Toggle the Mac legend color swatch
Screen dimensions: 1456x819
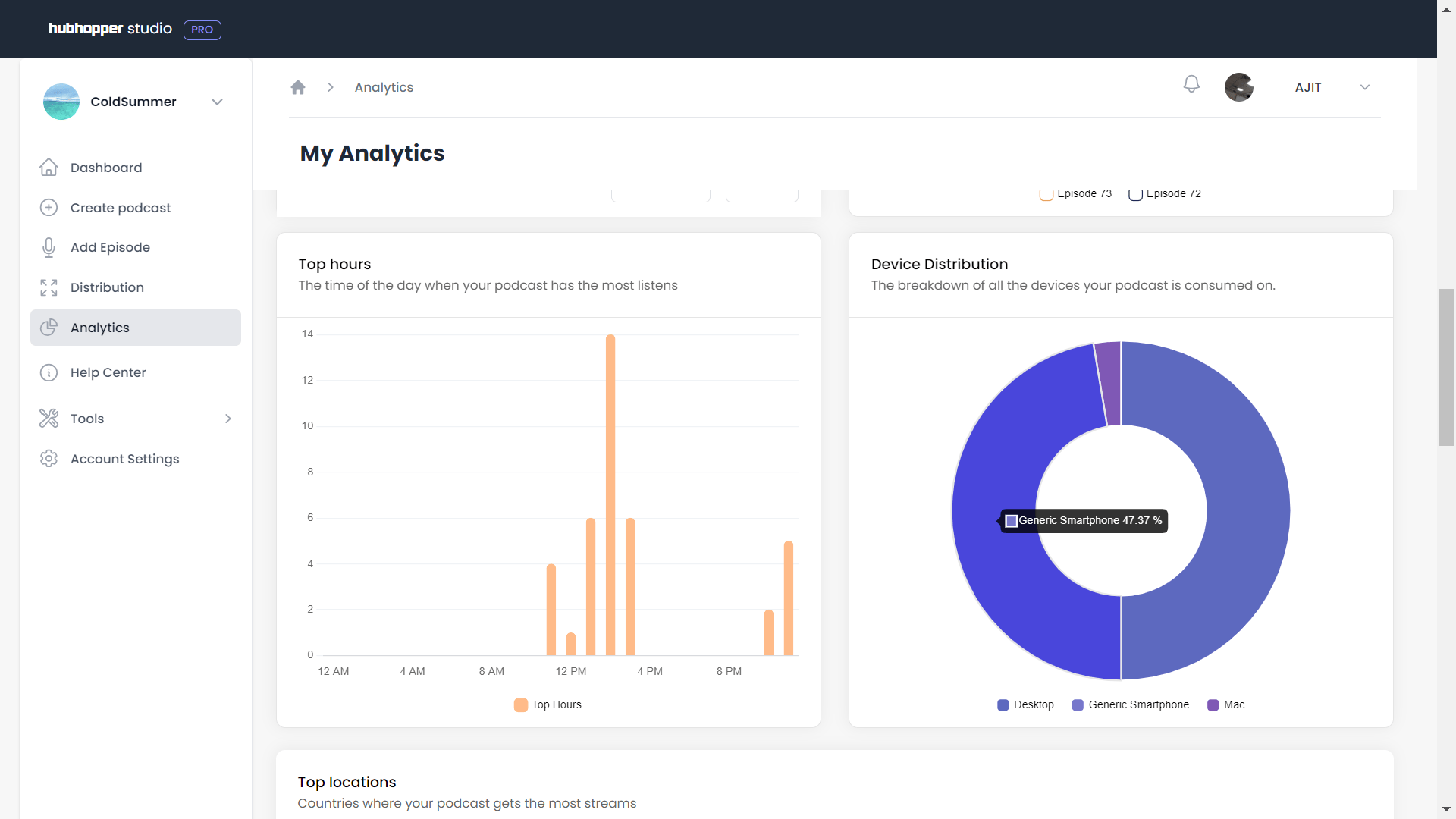pyautogui.click(x=1213, y=704)
